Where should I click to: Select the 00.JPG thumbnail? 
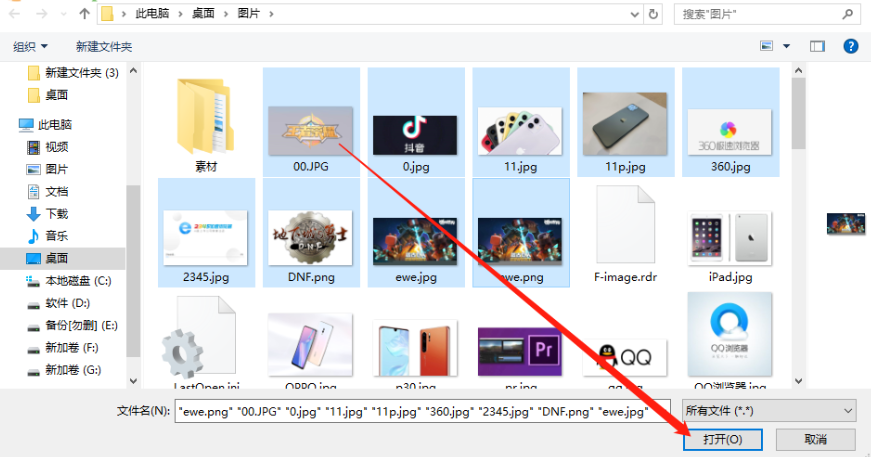click(x=311, y=131)
